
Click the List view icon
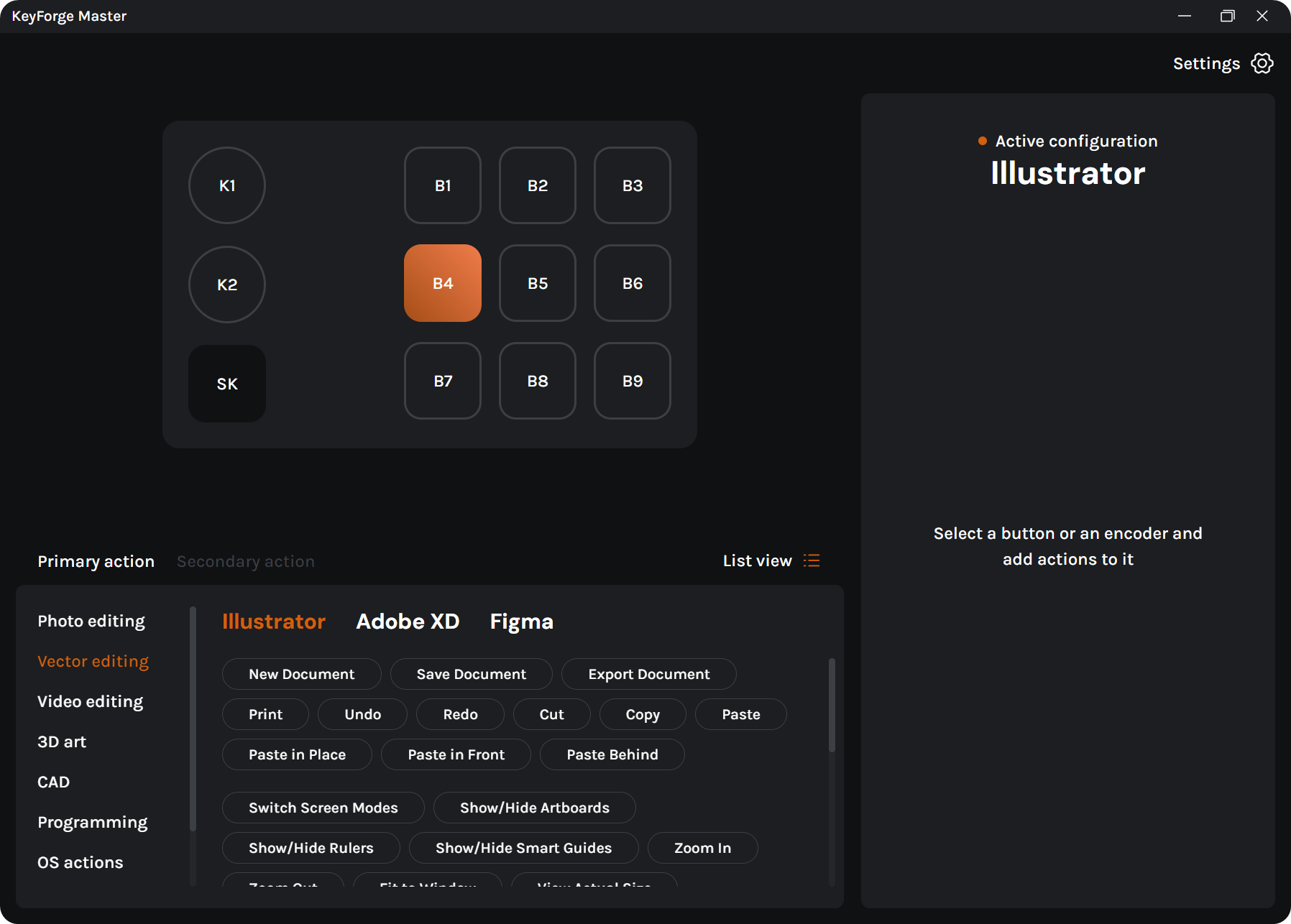[812, 560]
